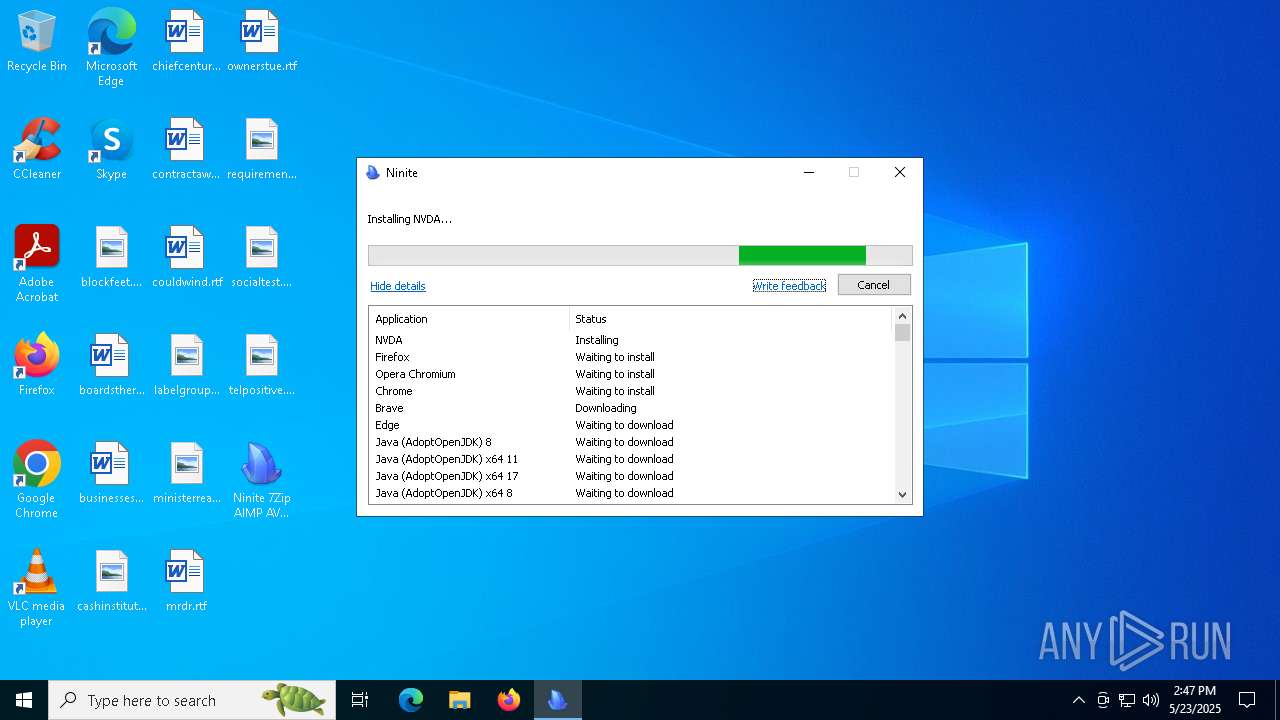Open Firefox from the taskbar

[x=509, y=700]
